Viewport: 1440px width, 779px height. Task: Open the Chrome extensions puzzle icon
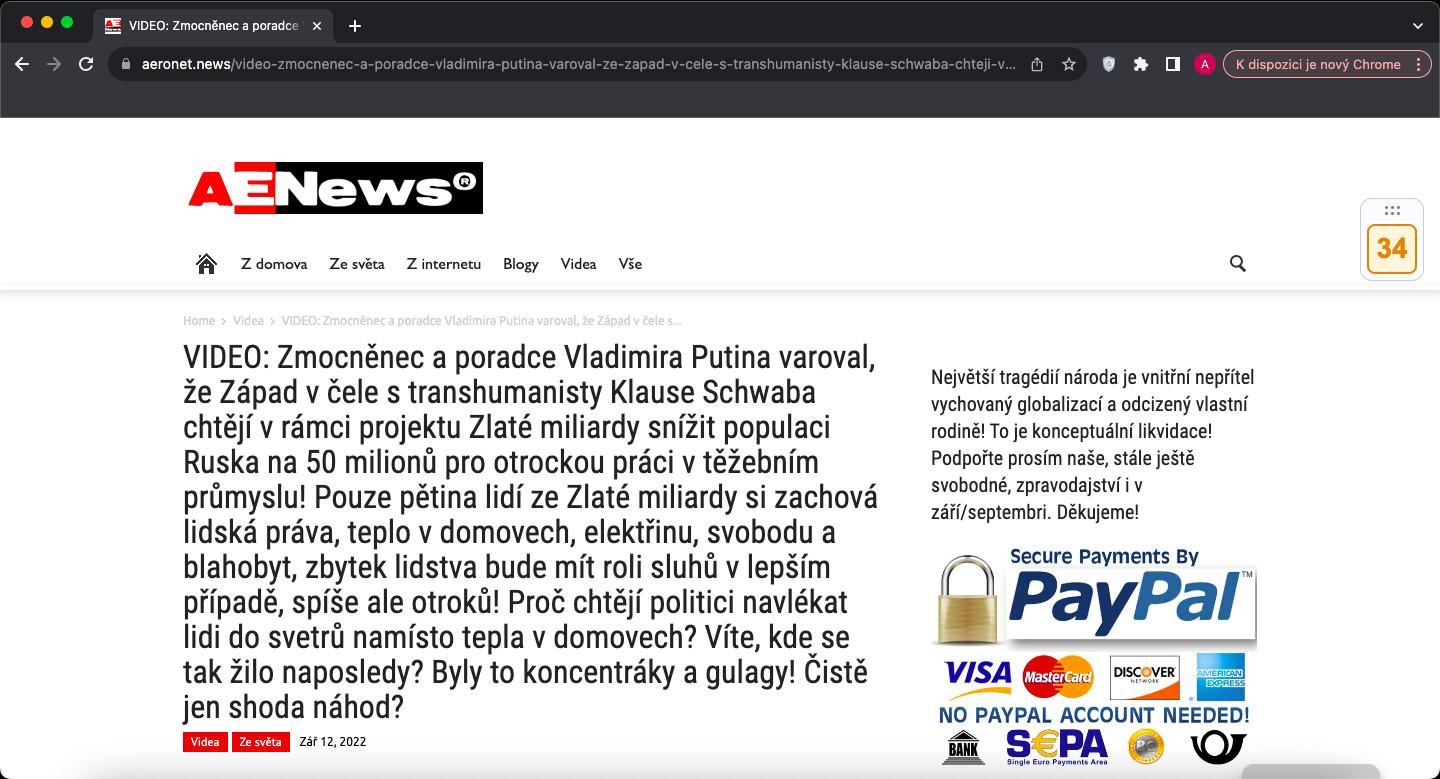coord(1140,64)
